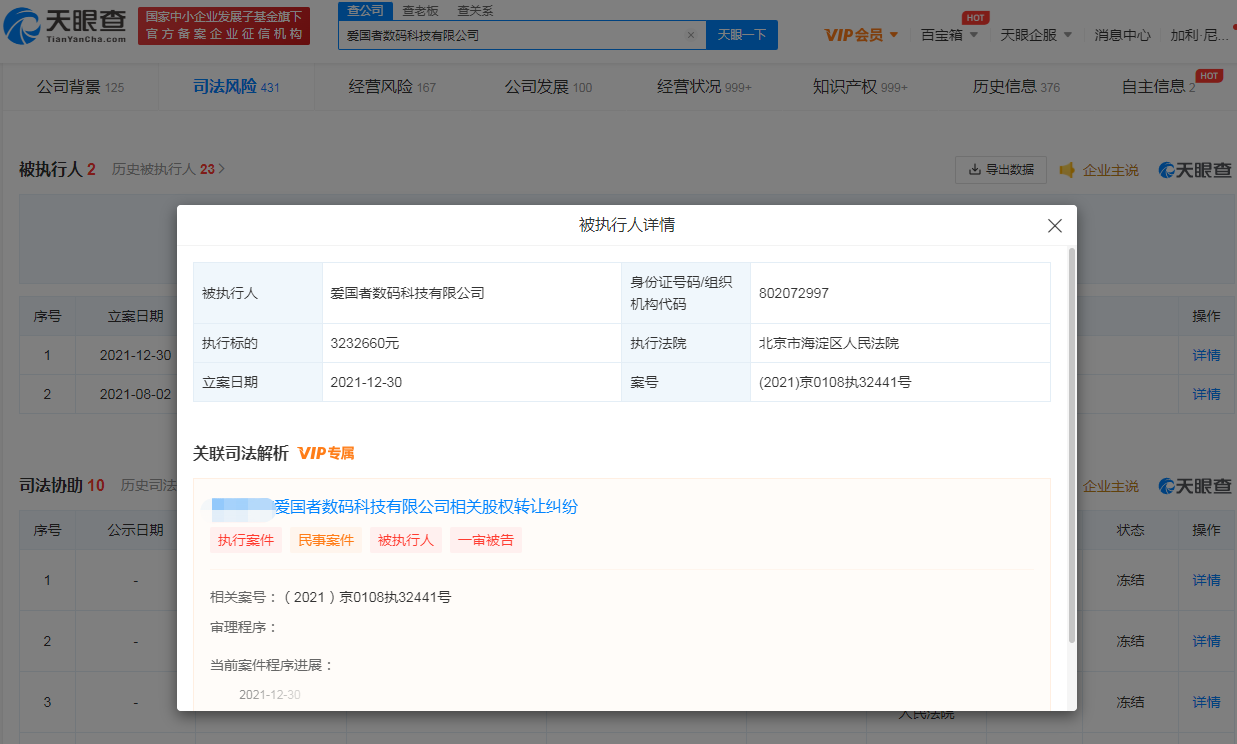Open the 经营状况 tab

click(704, 87)
